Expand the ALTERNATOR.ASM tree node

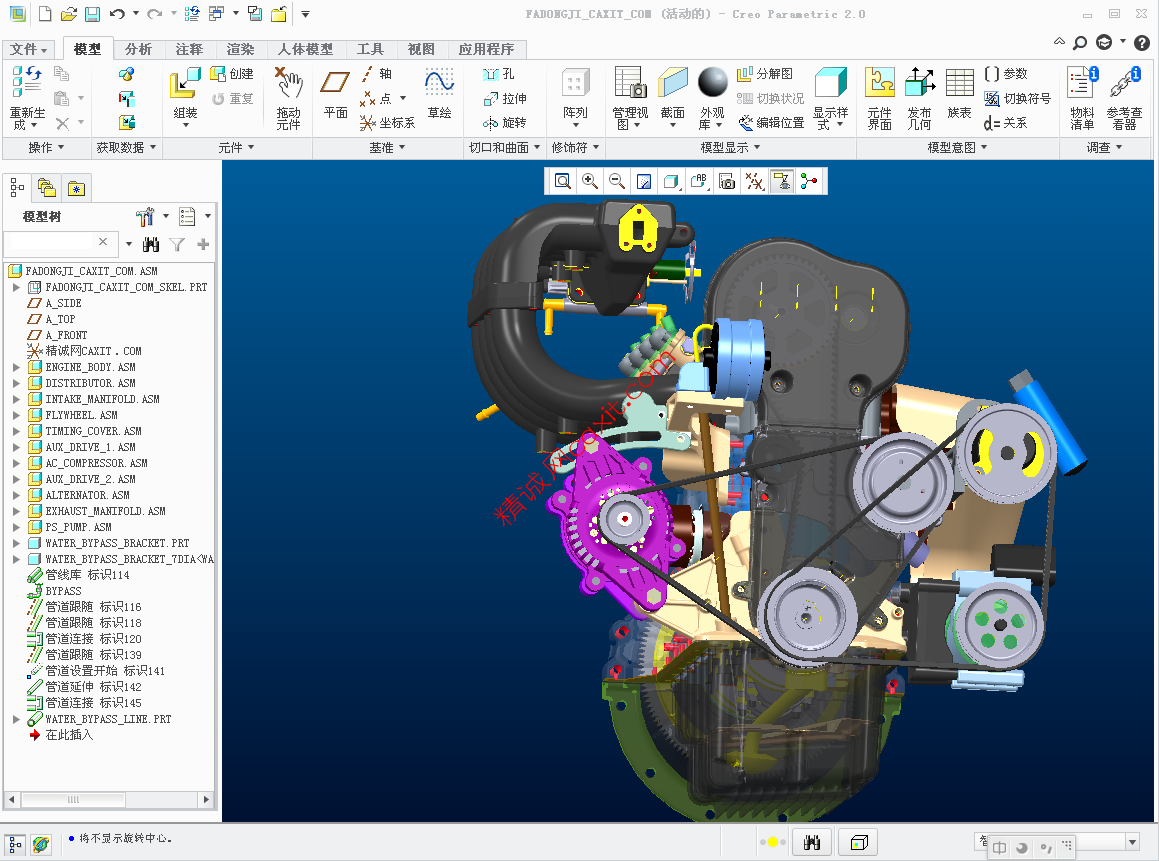[x=16, y=495]
